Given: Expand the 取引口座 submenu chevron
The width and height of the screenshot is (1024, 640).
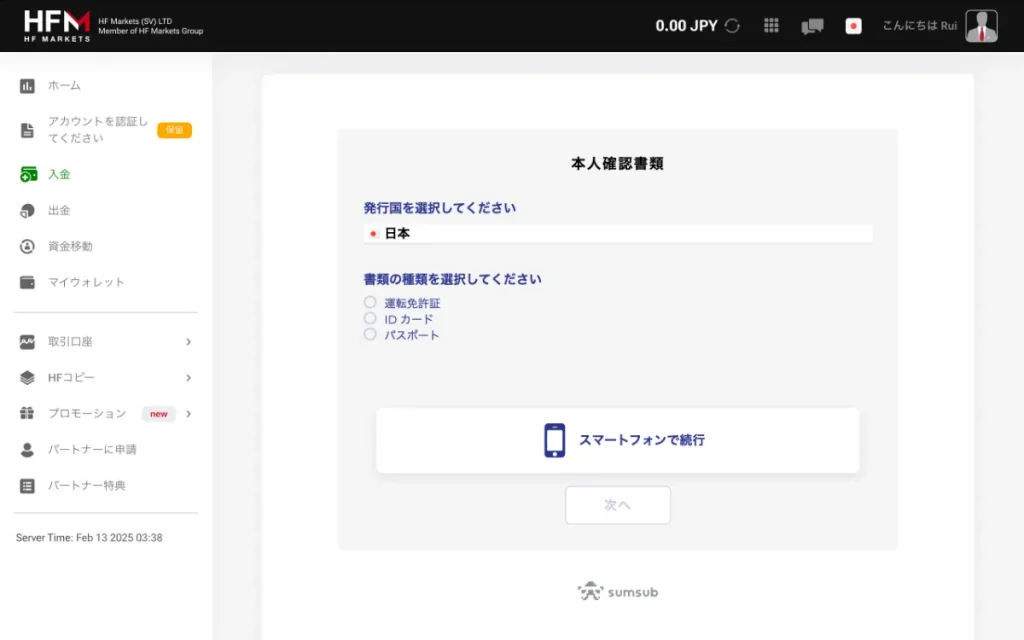Looking at the screenshot, I should pos(188,342).
